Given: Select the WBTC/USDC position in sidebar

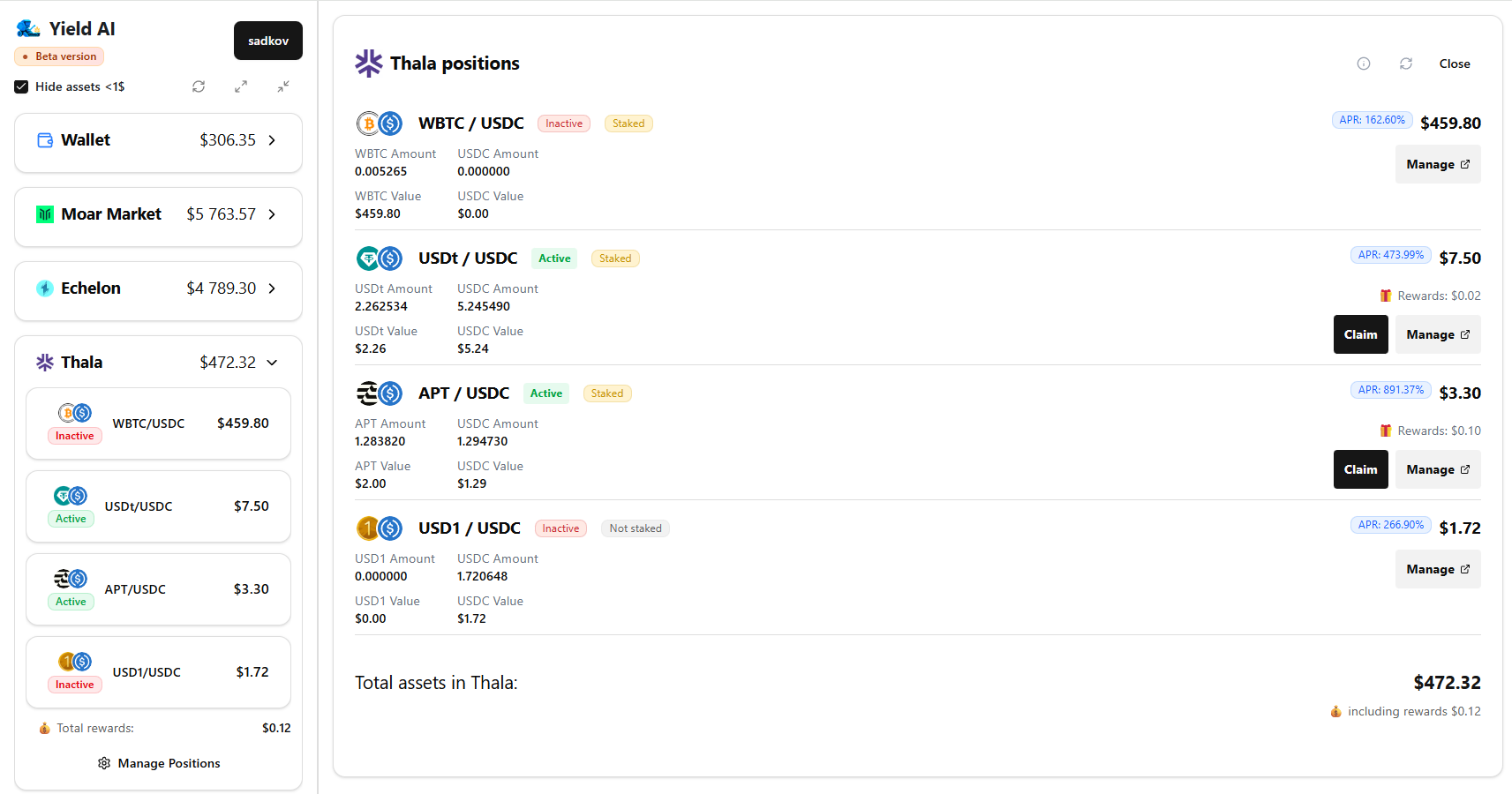Looking at the screenshot, I should tap(159, 423).
